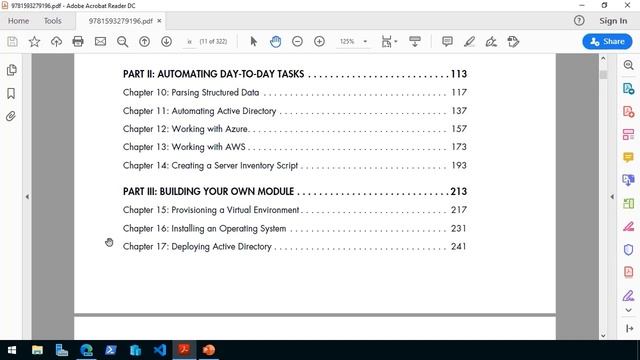Go to the previous page arrow
This screenshot has width=640, height=360.
click(144, 41)
